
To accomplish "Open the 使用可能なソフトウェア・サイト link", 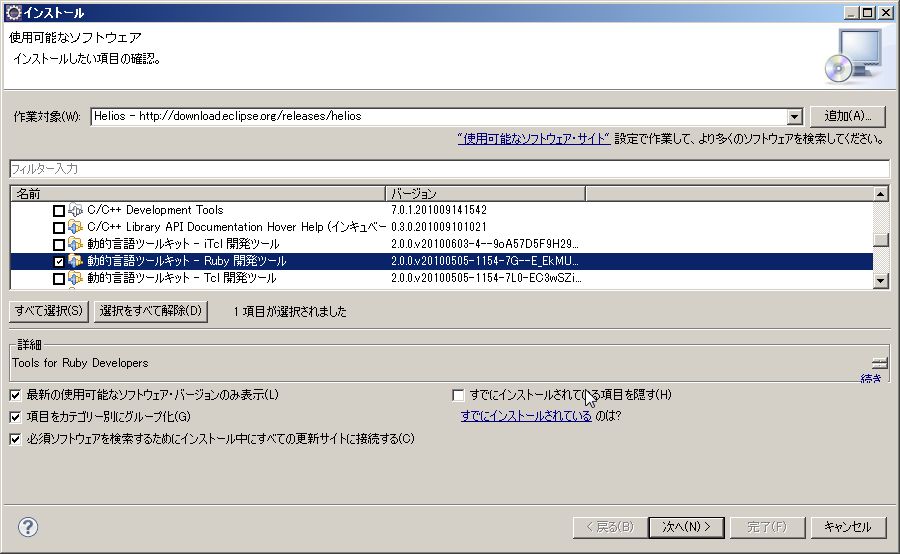I will click(x=534, y=139).
